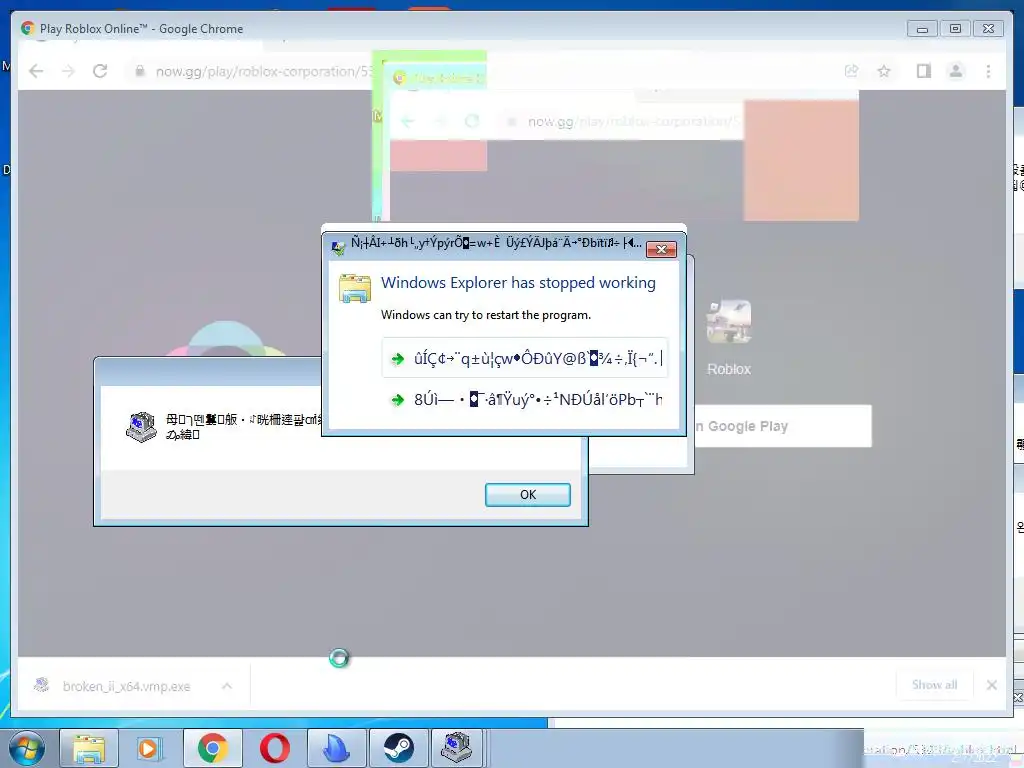Viewport: 1024px width, 768px height.
Task: Open Chrome three-dot menu
Action: pyautogui.click(x=988, y=71)
